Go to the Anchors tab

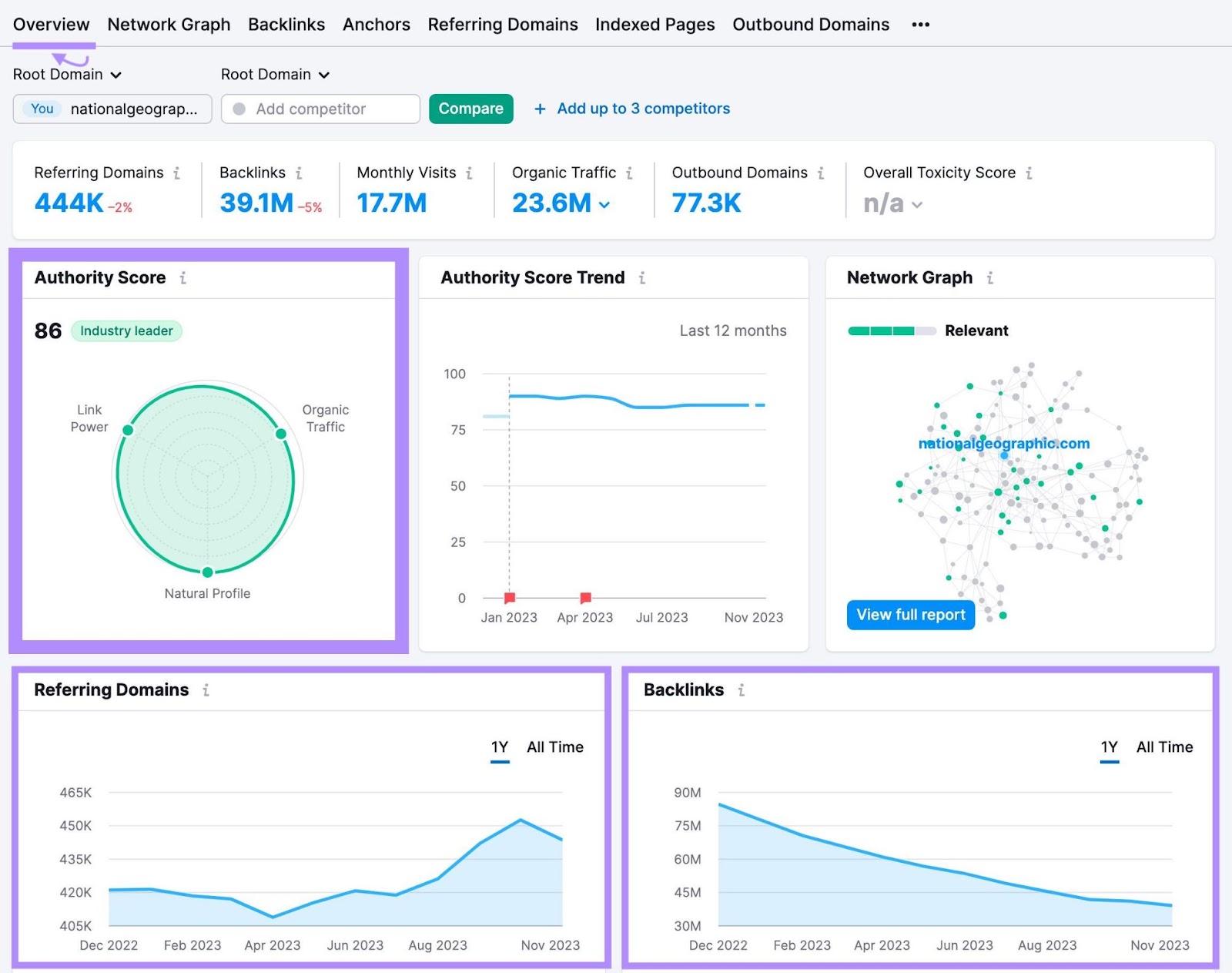click(x=377, y=25)
